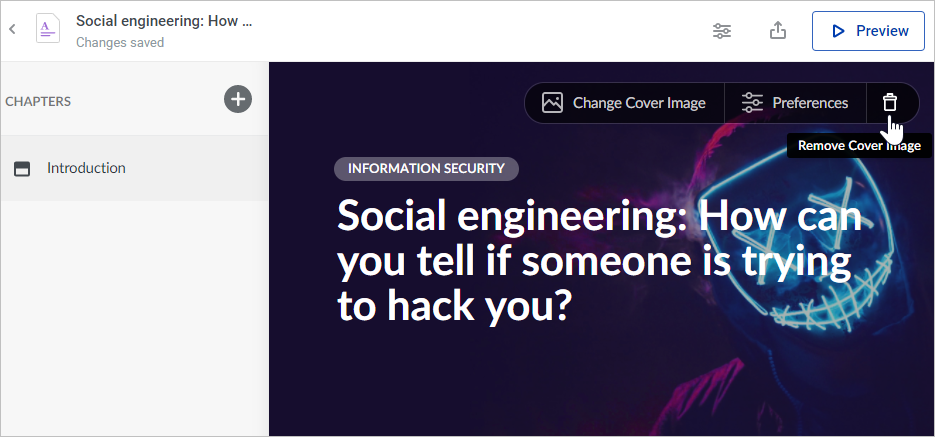The image size is (935, 437).
Task: Click the Changes saved status text
Action: pyautogui.click(x=120, y=42)
